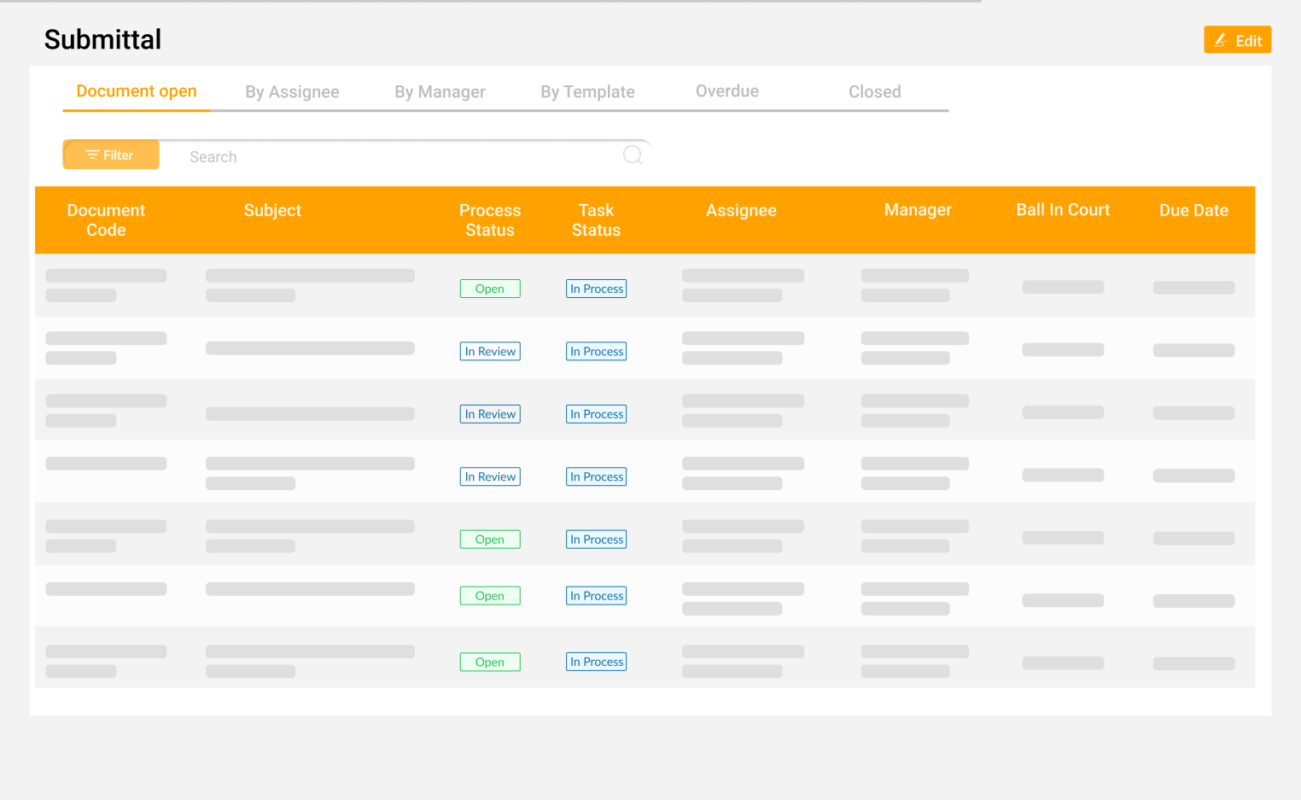Click the filter funnel icon
1301x800 pixels.
[92, 154]
